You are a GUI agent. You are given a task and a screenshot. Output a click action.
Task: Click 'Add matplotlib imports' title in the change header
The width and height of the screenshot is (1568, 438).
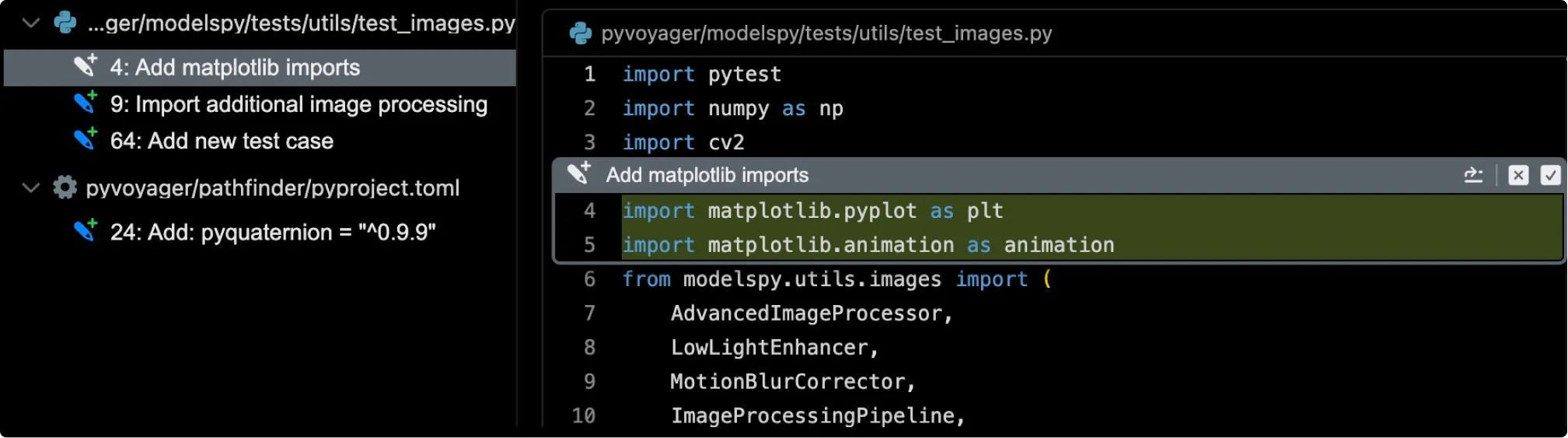tap(707, 175)
